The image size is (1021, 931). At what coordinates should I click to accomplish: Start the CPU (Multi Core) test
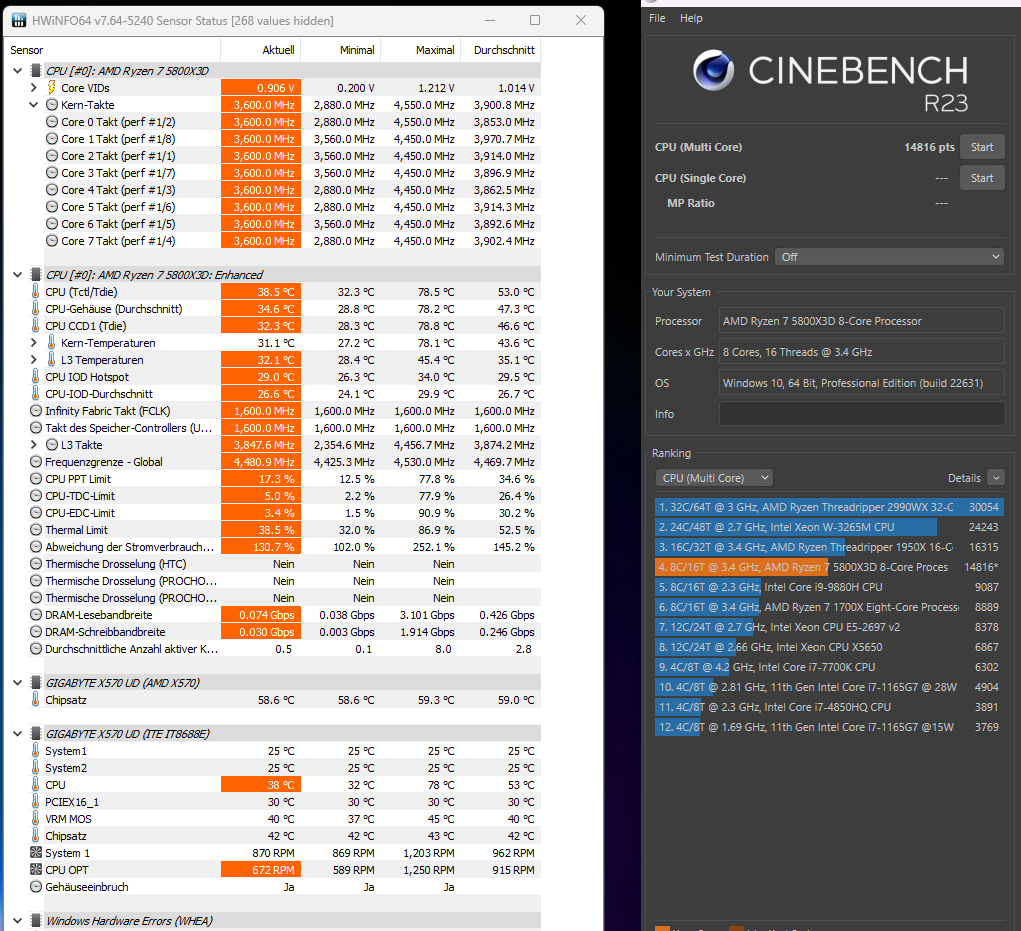click(x=982, y=147)
